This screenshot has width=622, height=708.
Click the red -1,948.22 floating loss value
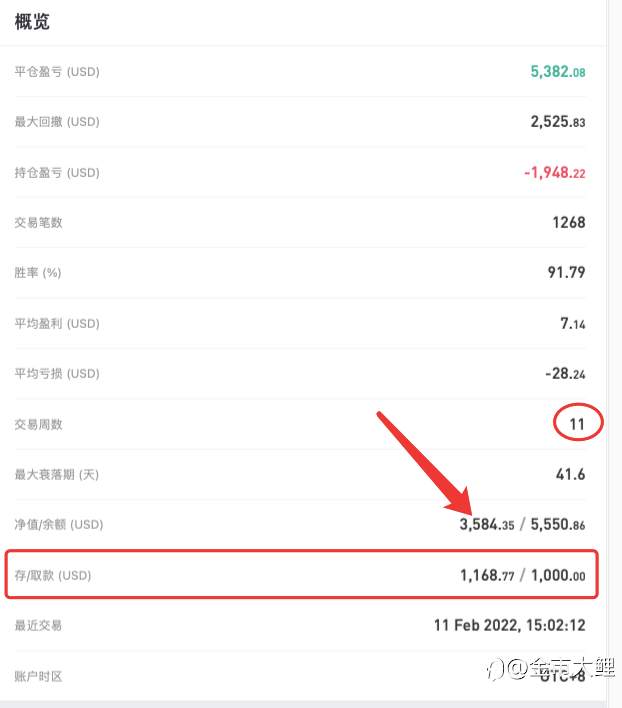pyautogui.click(x=554, y=172)
